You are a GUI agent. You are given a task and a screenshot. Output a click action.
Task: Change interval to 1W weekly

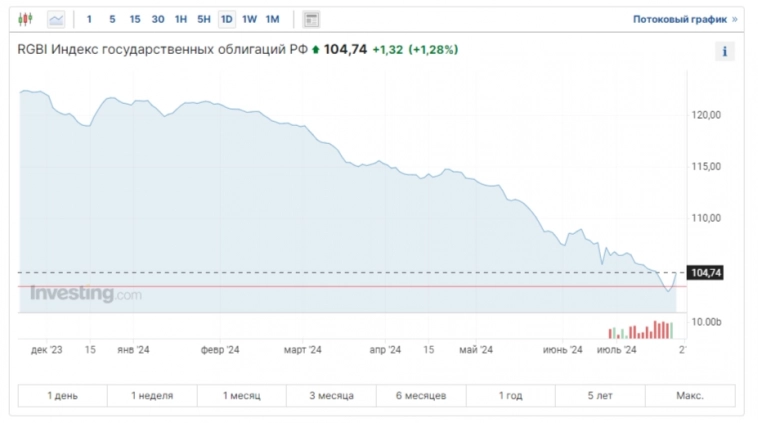tap(250, 19)
